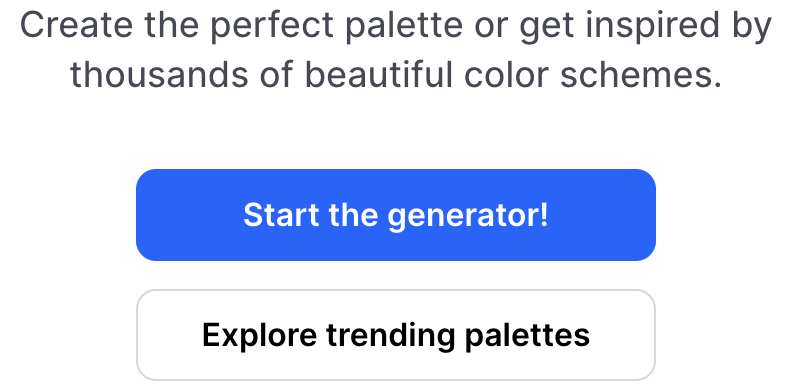The height and width of the screenshot is (390, 794).
Task: Click the word 'trending' in the lower button
Action: [x=390, y=336]
